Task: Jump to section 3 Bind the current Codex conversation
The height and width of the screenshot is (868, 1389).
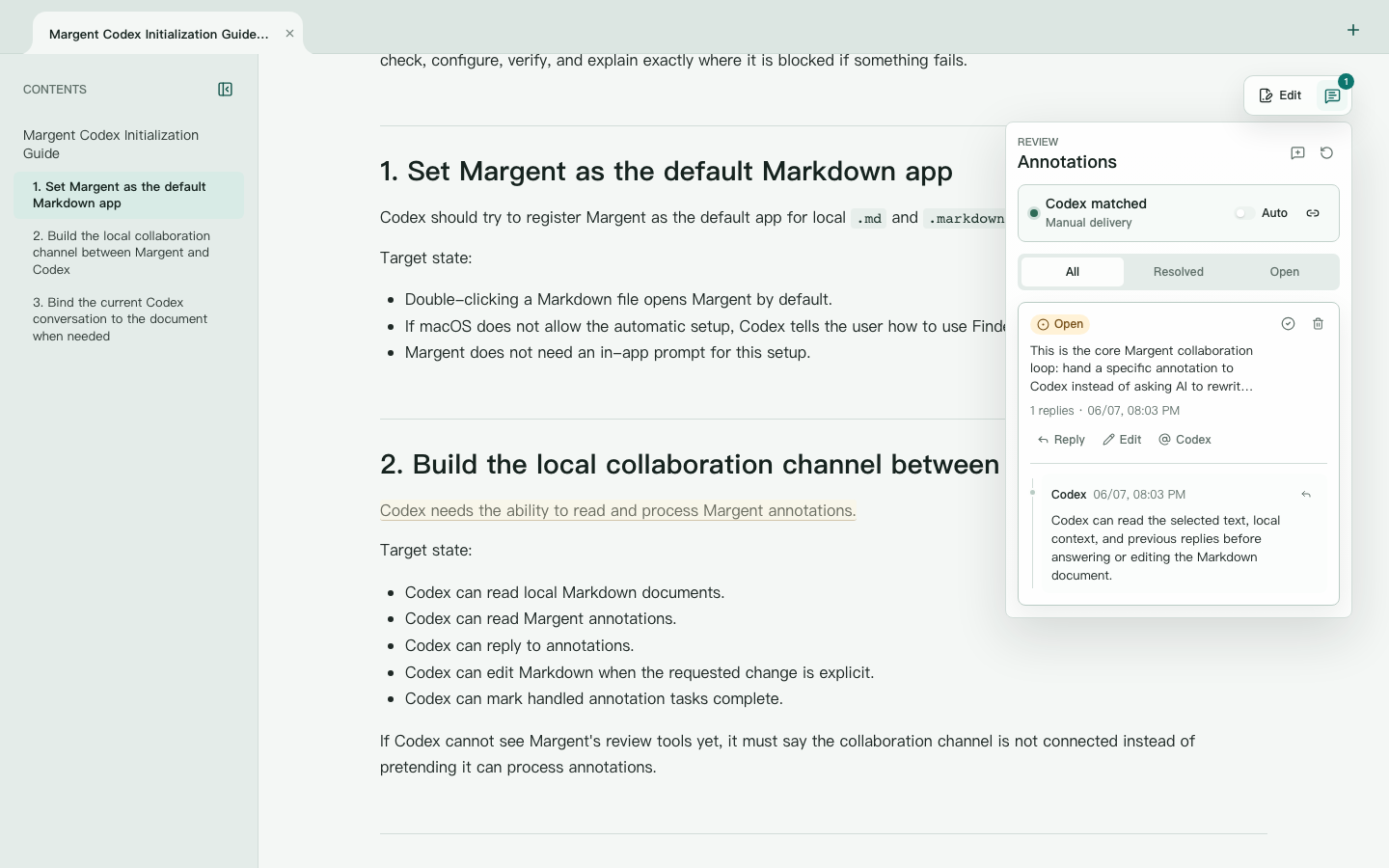Action: coord(128,319)
